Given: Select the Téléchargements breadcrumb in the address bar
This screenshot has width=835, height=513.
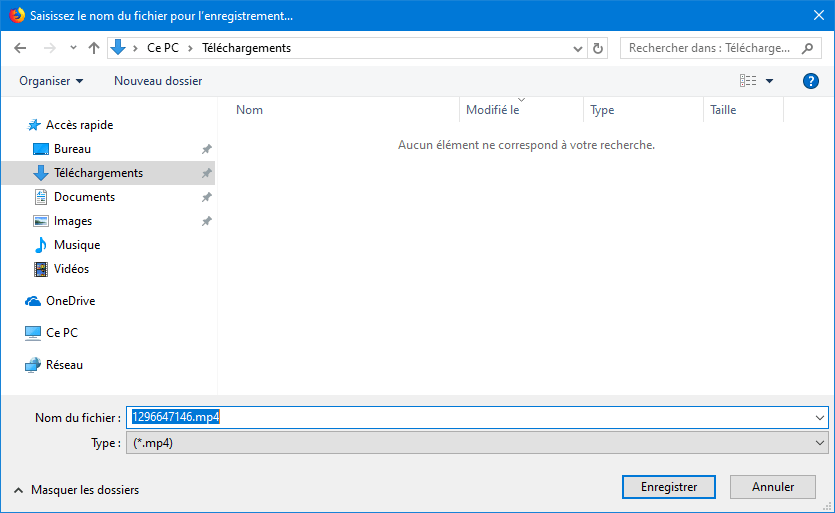Looking at the screenshot, I should click(x=247, y=48).
